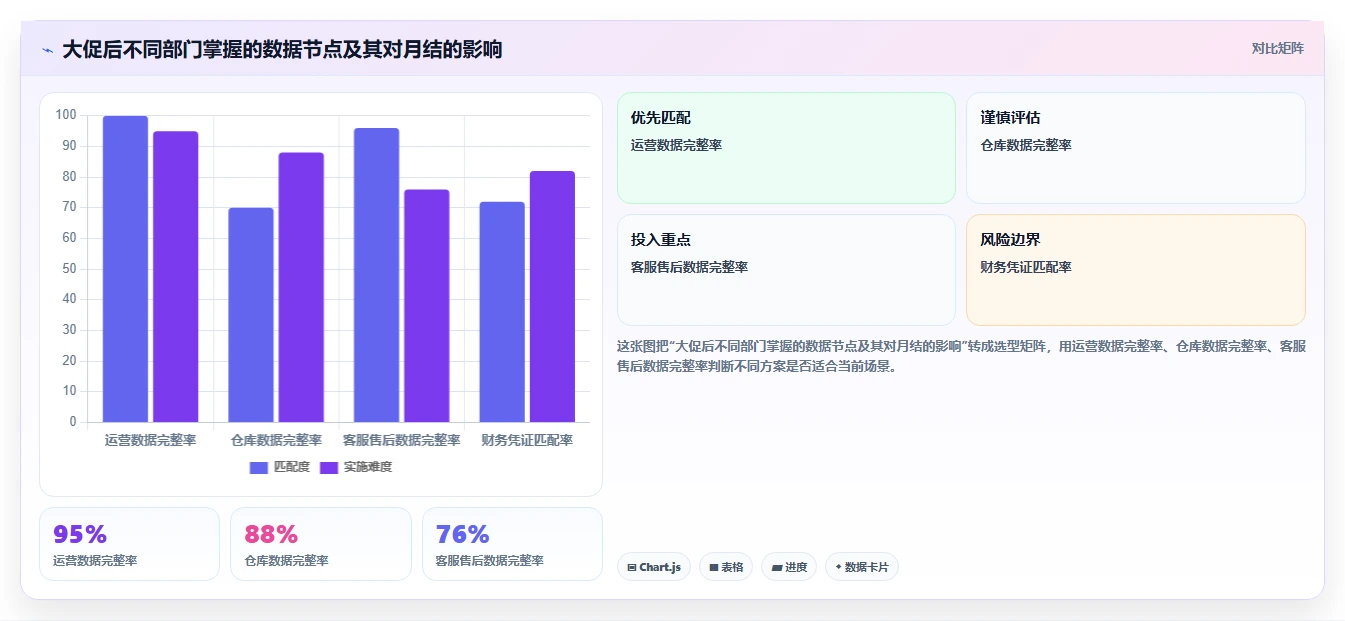Open the 优先匹配 matrix card
This screenshot has width=1345, height=621.
(786, 148)
